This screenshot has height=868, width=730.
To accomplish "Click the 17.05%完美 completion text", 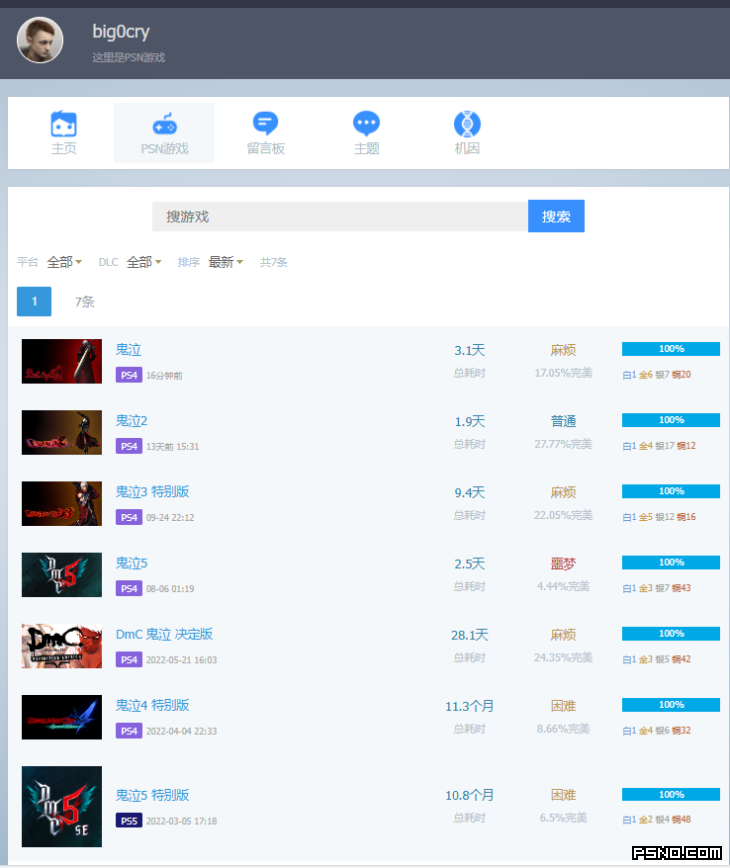I will [x=563, y=373].
